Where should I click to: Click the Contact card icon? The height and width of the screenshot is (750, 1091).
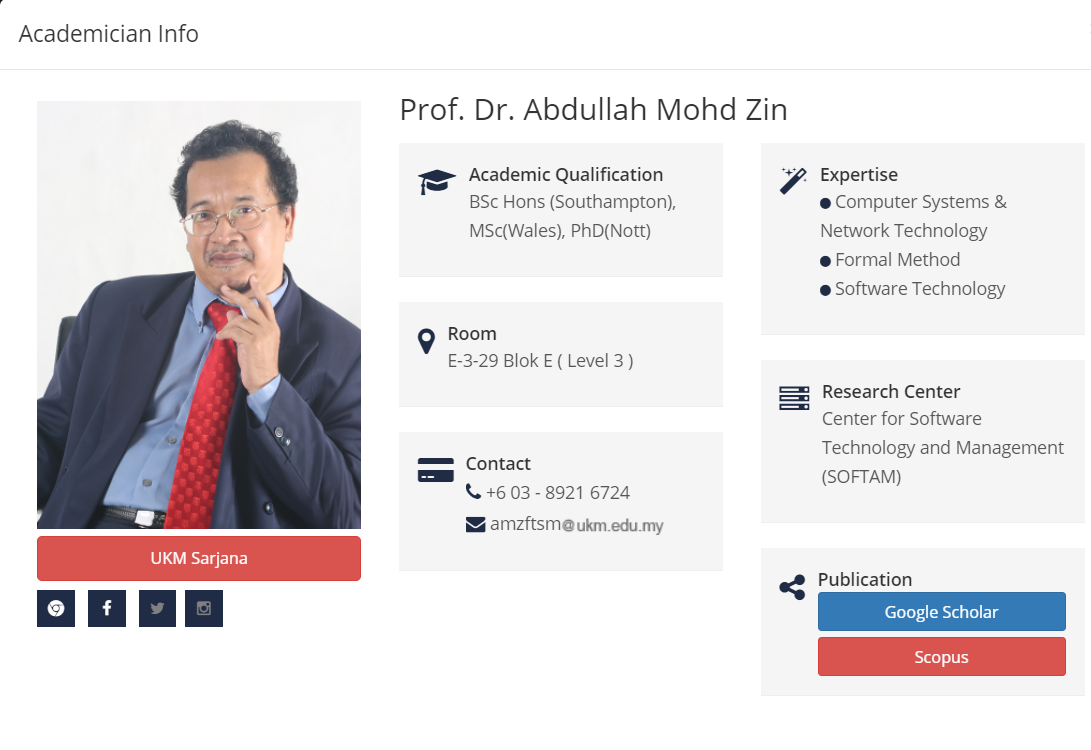click(x=435, y=470)
